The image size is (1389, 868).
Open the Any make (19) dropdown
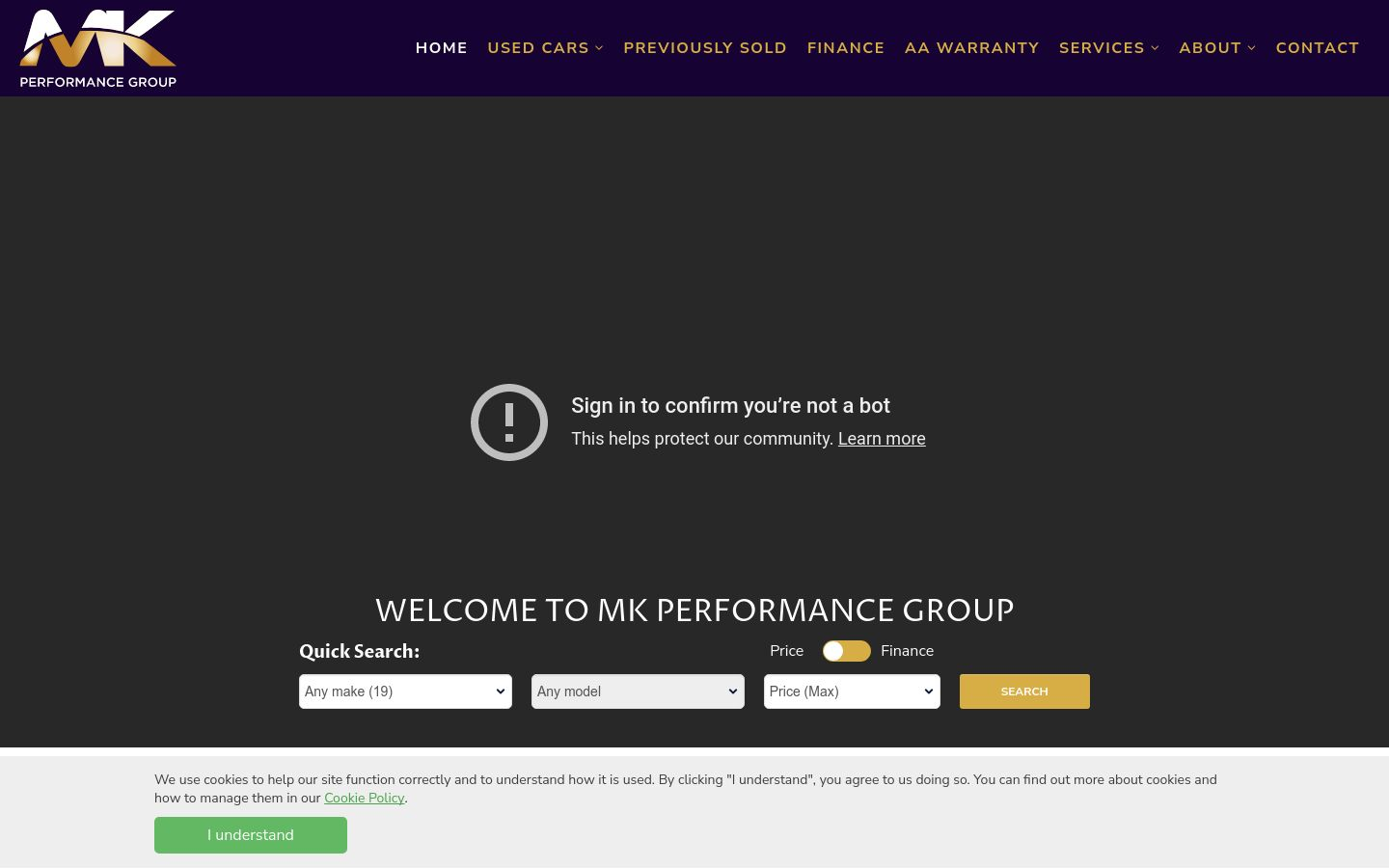tap(405, 692)
